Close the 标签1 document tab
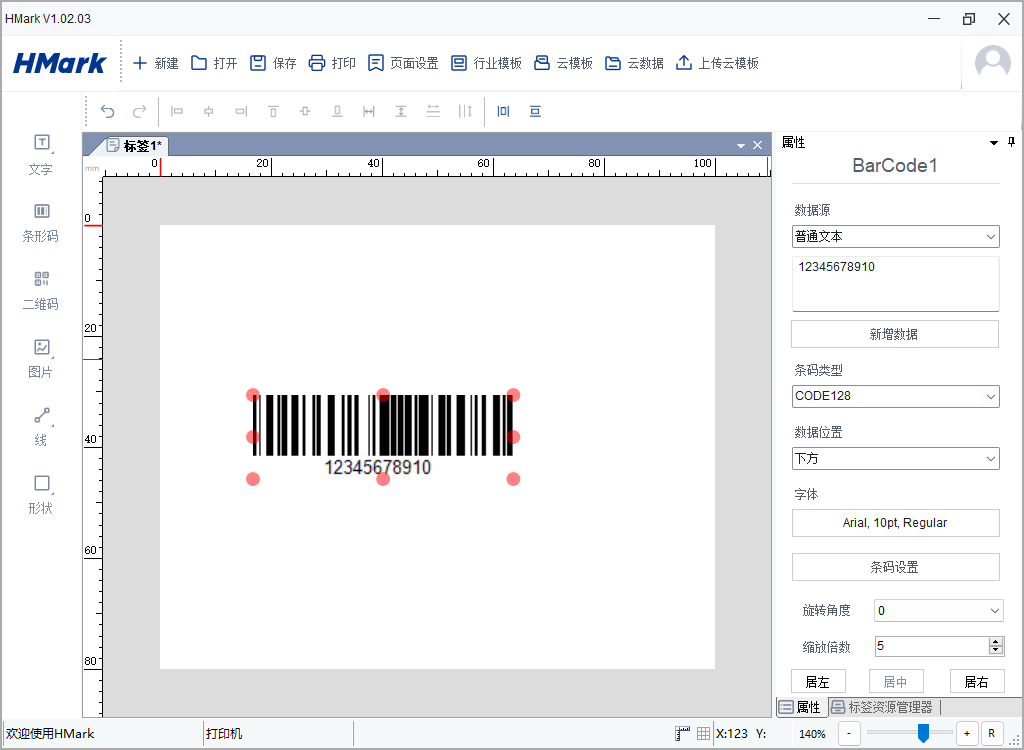Viewport: 1024px width, 750px height. point(758,145)
